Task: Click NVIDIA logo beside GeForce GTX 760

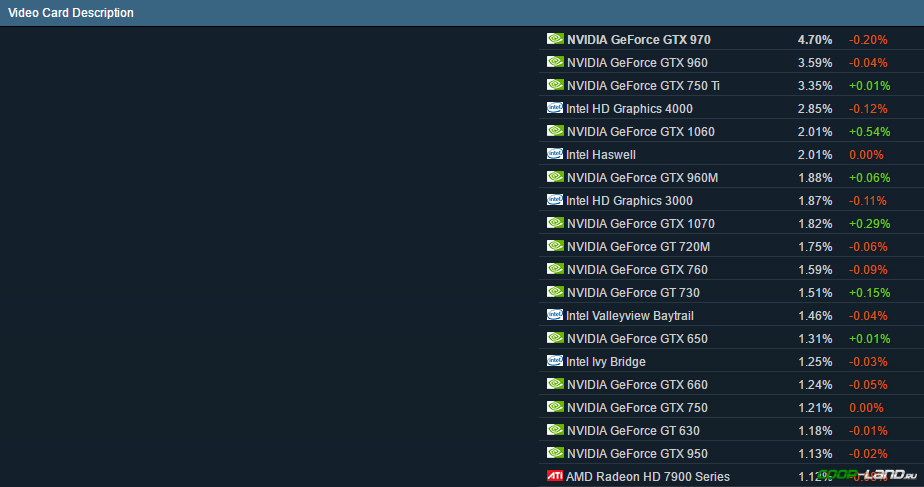Action: pos(555,269)
